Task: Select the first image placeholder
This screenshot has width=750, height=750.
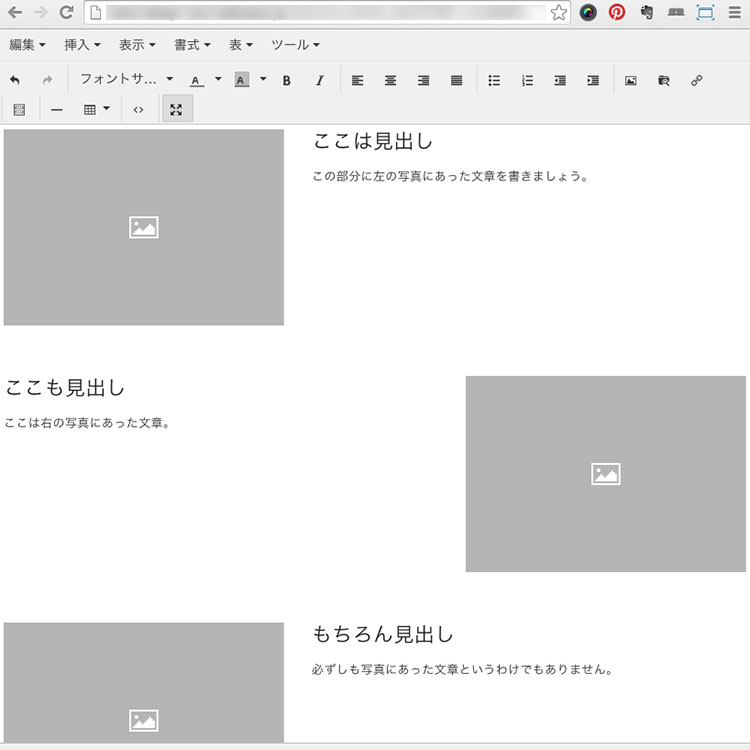Action: (x=144, y=227)
